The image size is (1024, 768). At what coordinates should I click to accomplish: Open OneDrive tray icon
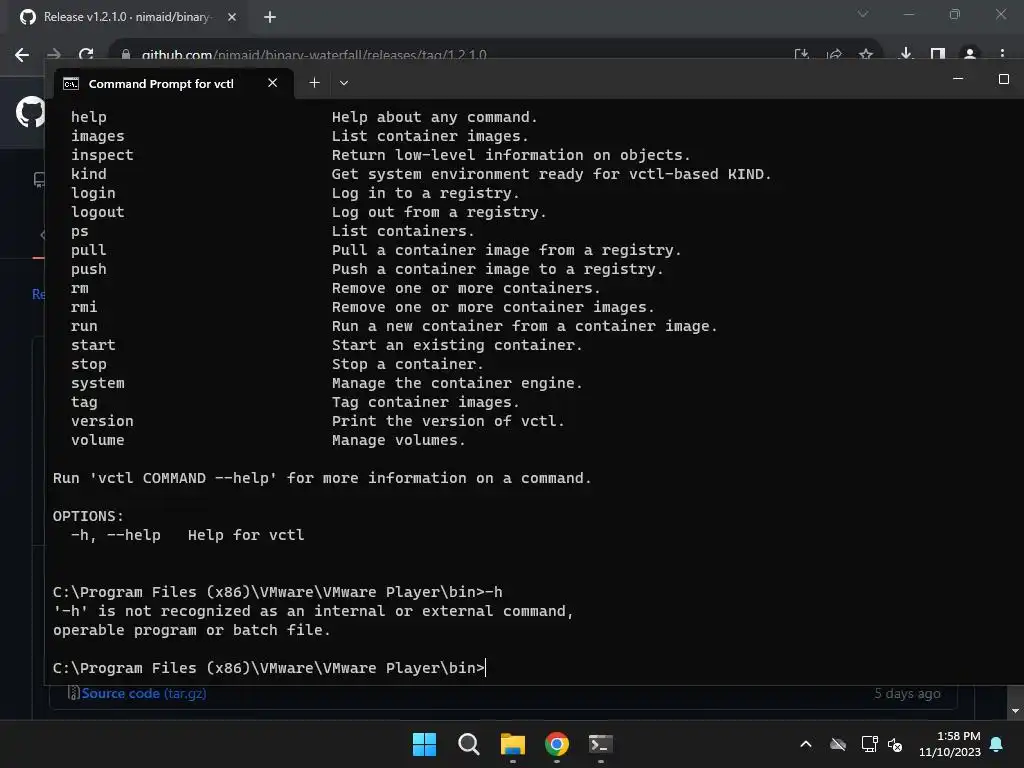click(x=838, y=744)
